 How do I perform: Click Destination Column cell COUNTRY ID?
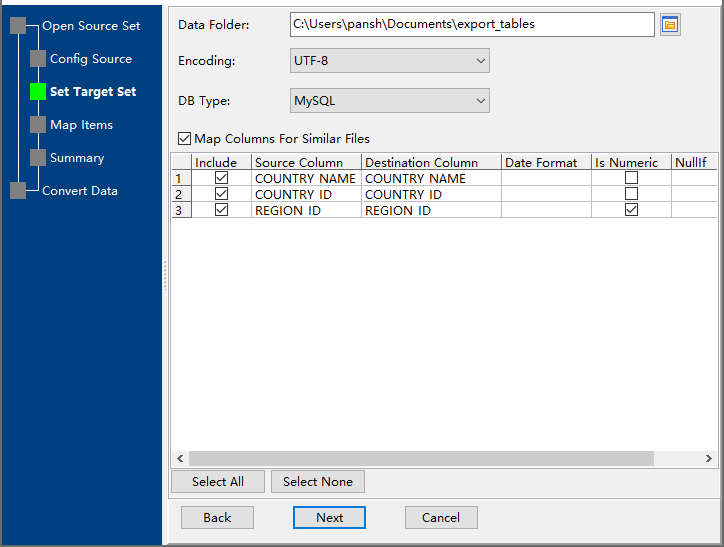[431, 194]
